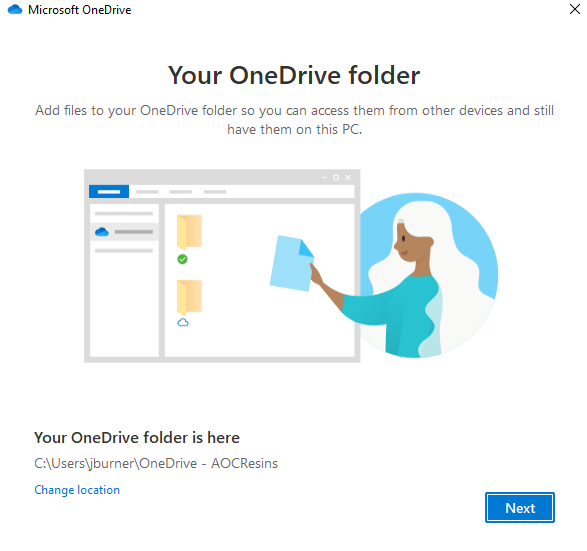Click the 'Add files to your OneDrive' description

(294, 120)
